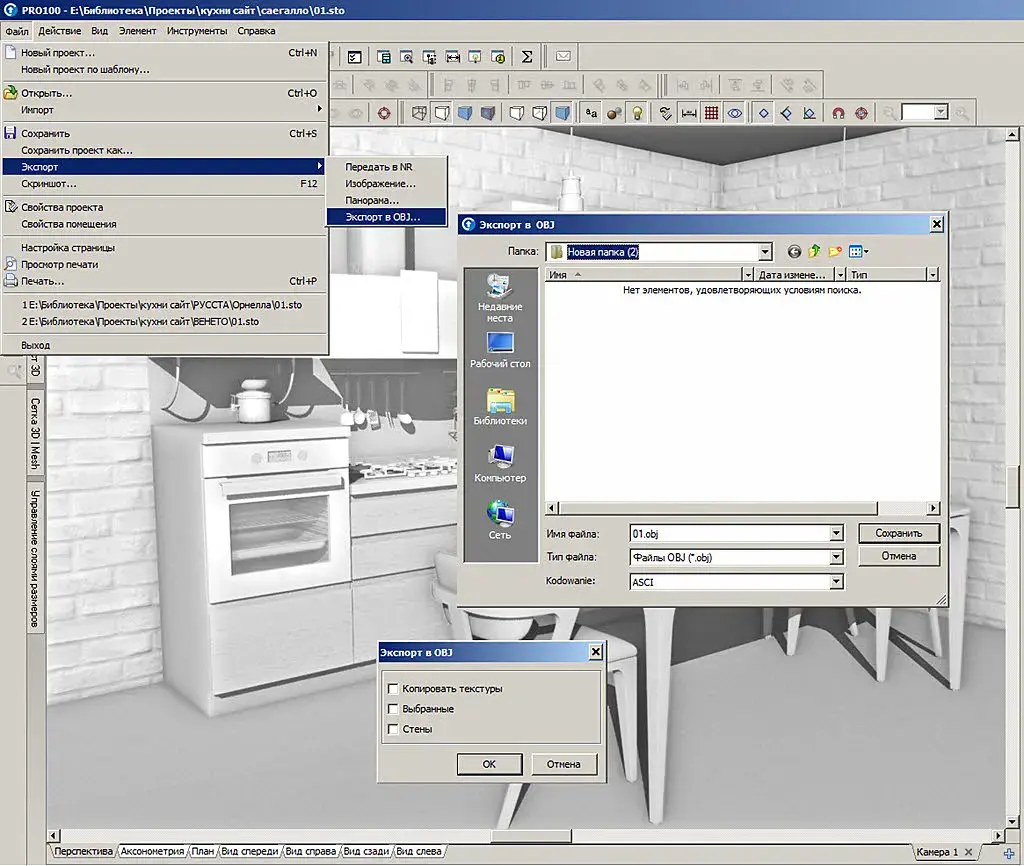Open Компьютер in the places bar

pyautogui.click(x=500, y=464)
